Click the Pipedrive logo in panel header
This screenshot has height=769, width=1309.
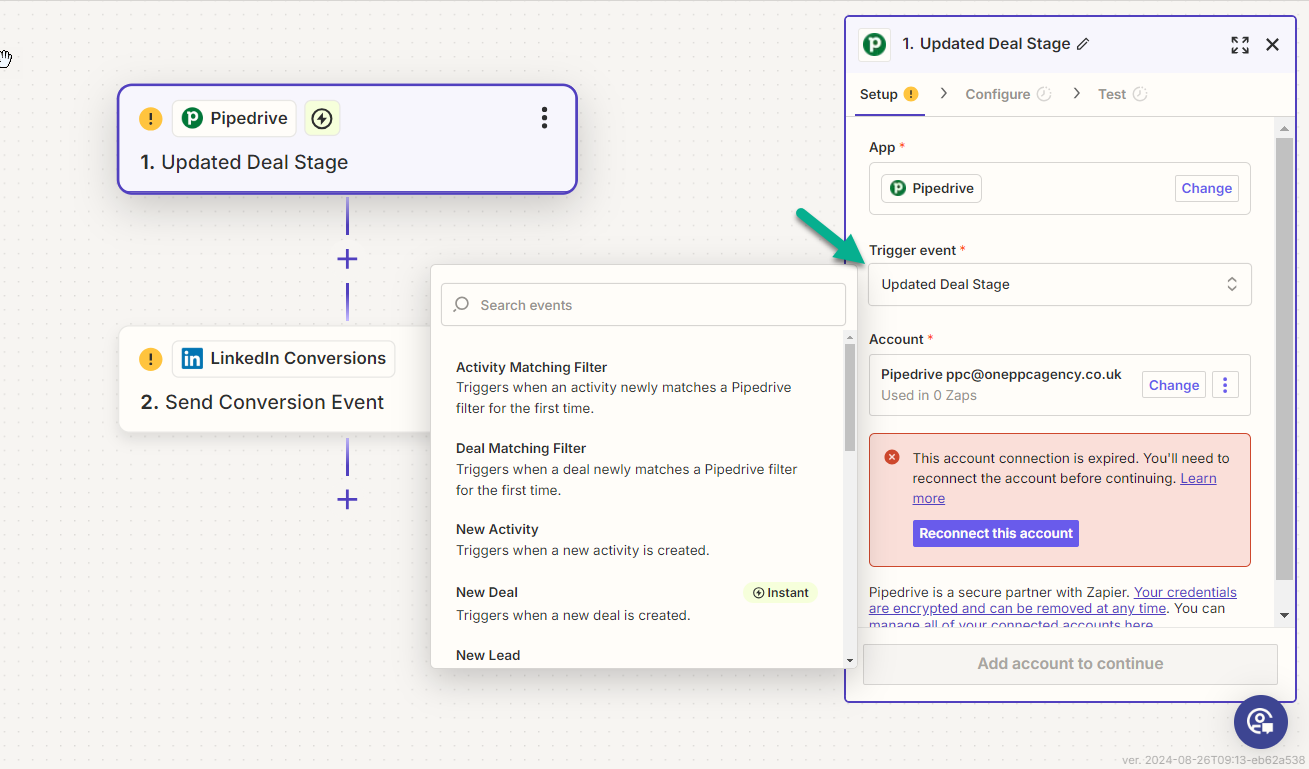point(875,44)
